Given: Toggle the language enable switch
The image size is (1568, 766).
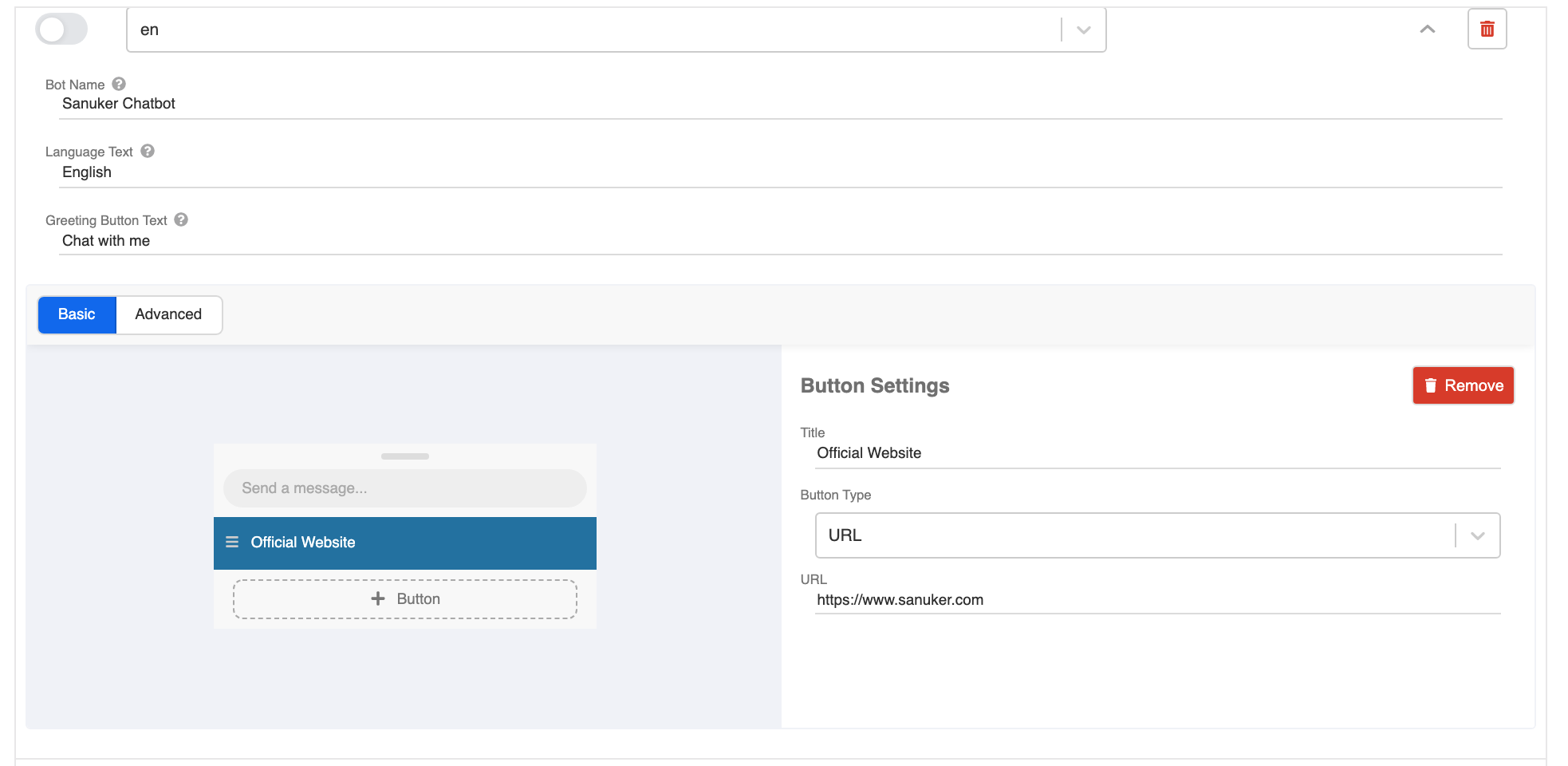Looking at the screenshot, I should coord(61,30).
